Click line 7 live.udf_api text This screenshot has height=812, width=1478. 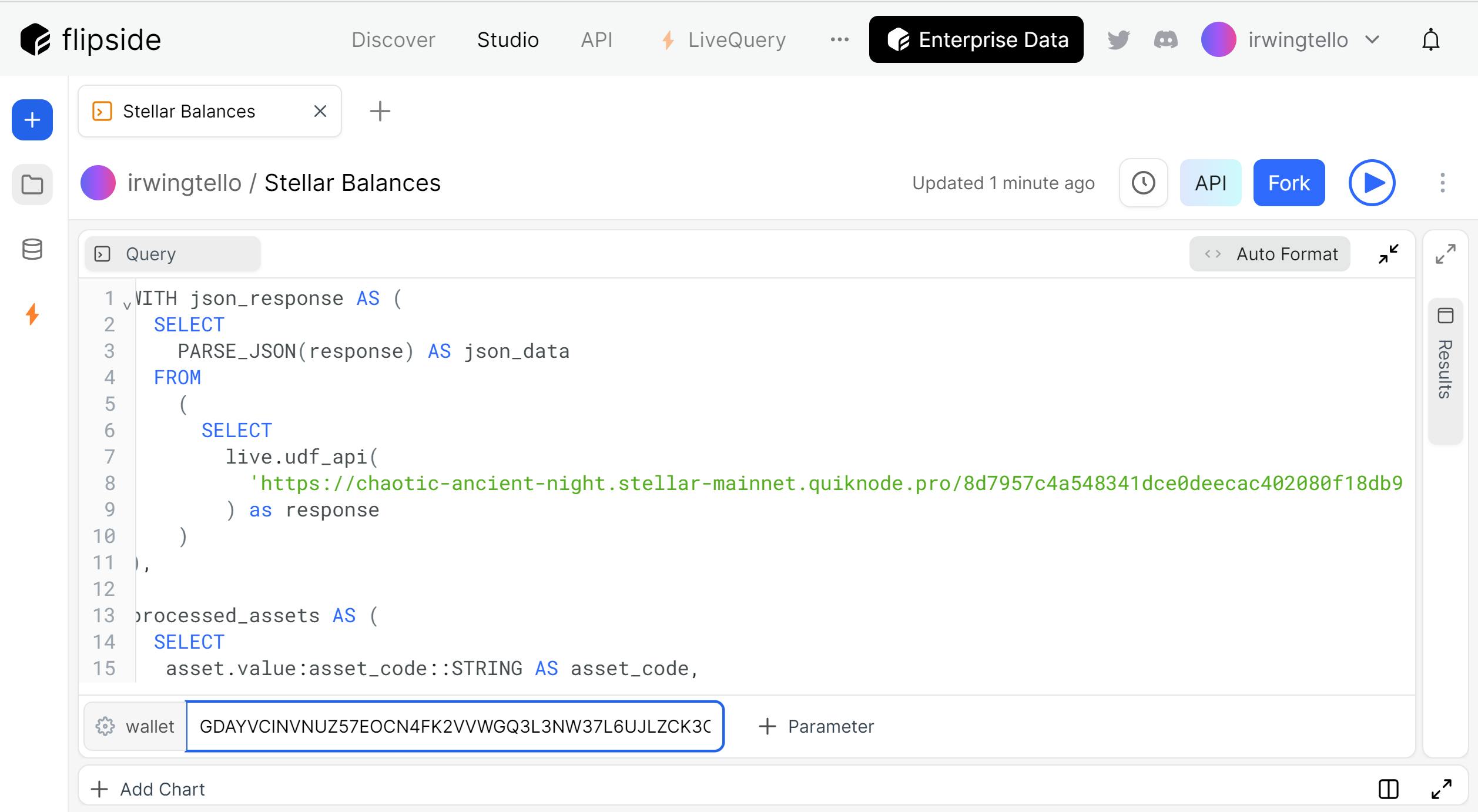[302, 457]
